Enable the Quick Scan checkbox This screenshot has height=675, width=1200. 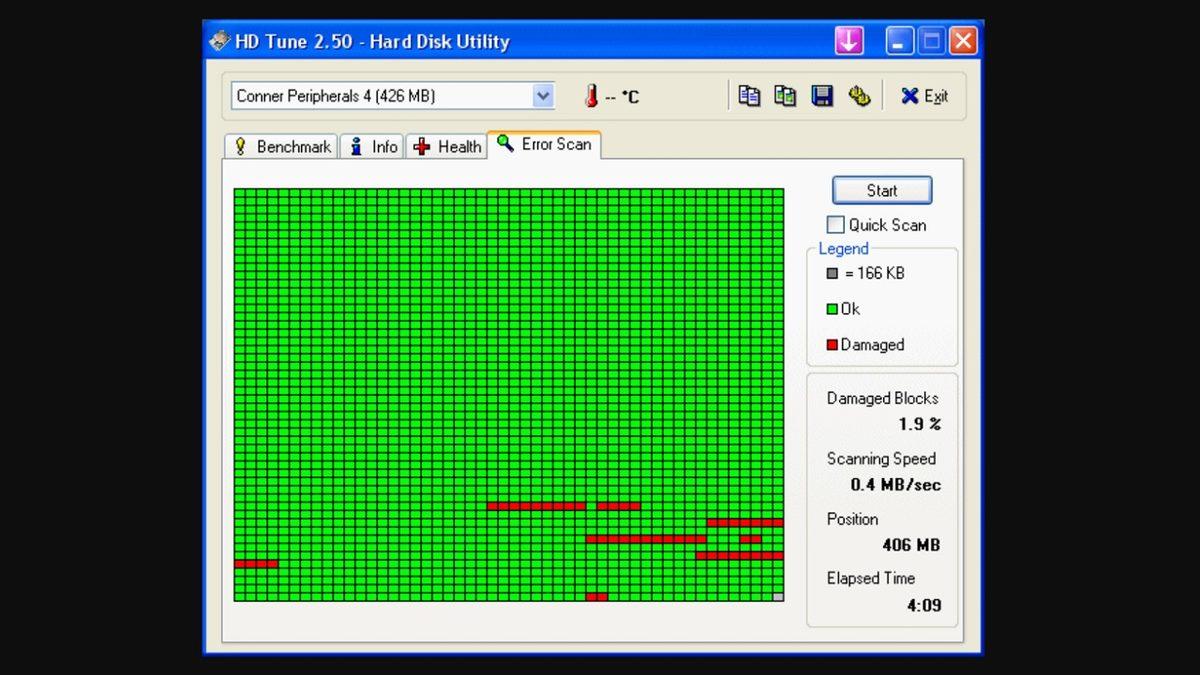(x=836, y=225)
